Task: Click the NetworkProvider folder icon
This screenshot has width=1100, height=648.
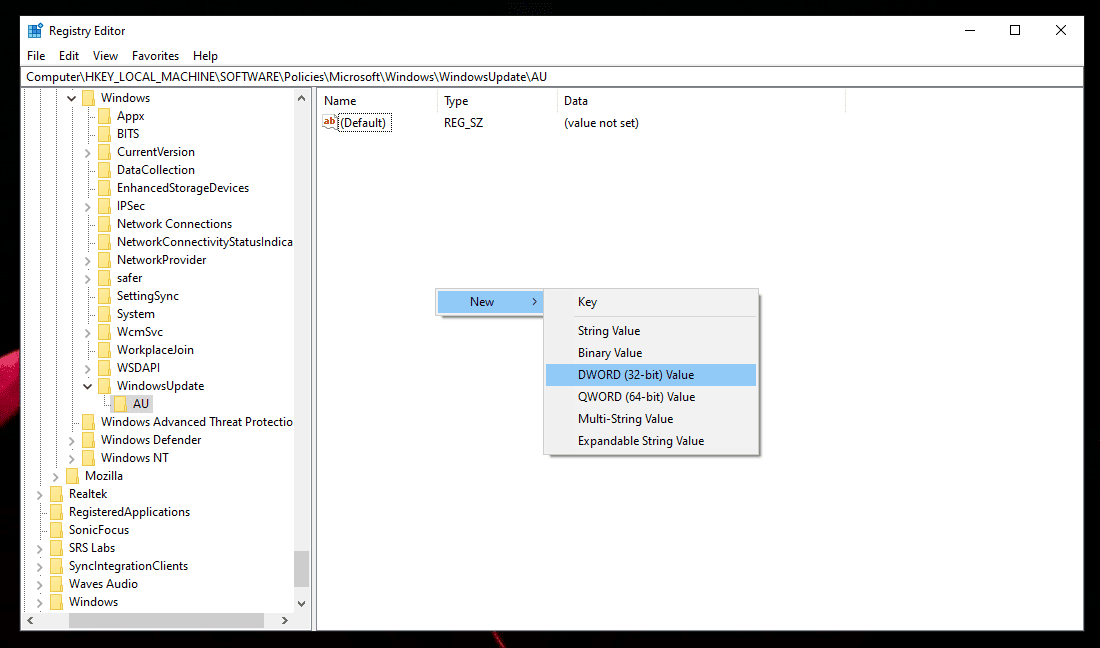Action: pyautogui.click(x=105, y=260)
